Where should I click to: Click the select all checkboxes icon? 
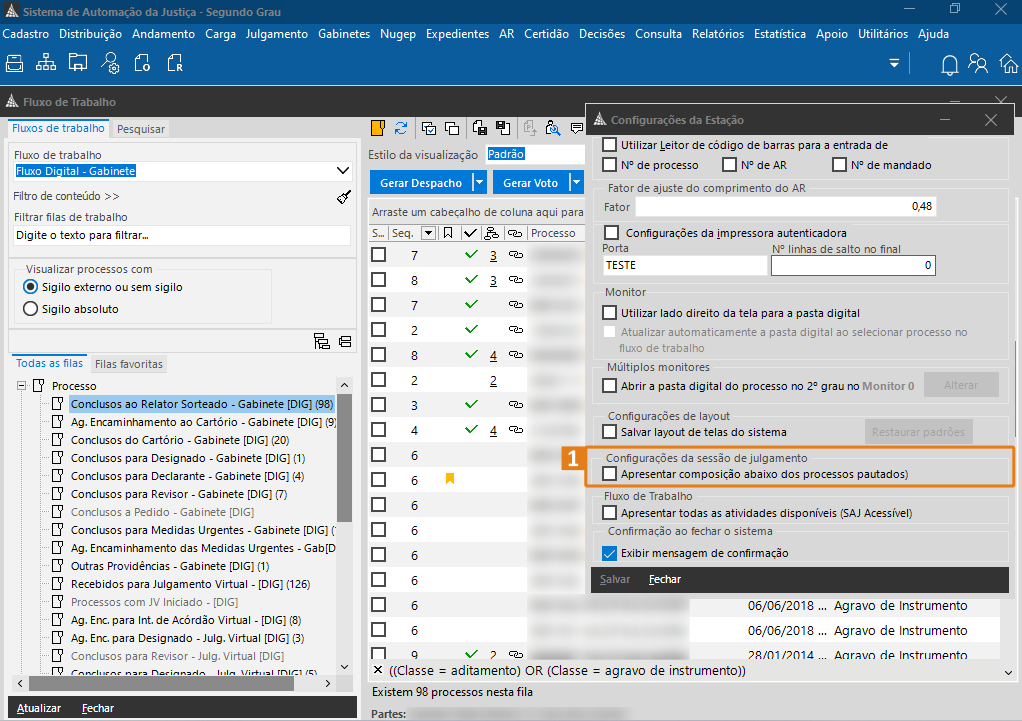pos(429,128)
